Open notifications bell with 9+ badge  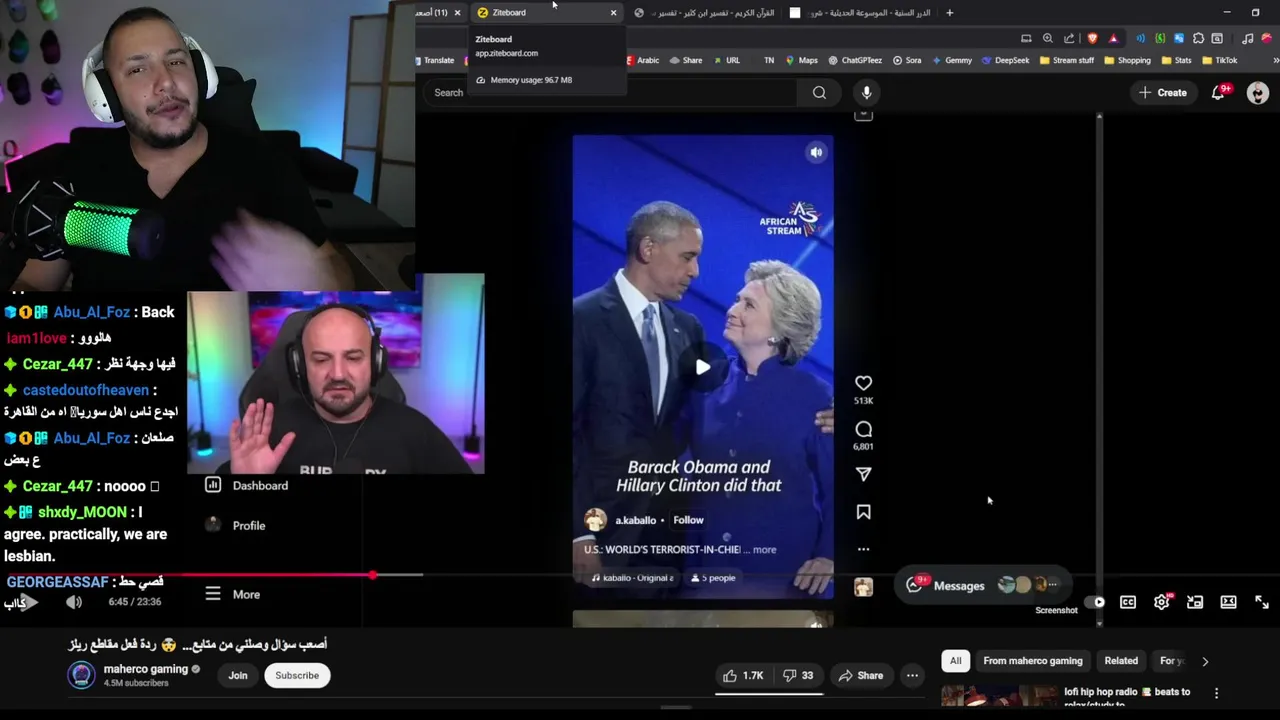tap(1220, 92)
